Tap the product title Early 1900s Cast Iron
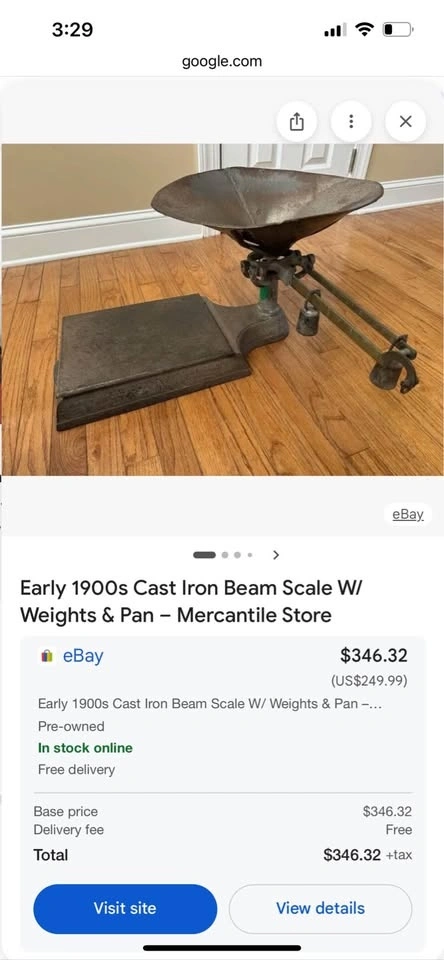The width and height of the screenshot is (444, 960). [x=191, y=601]
